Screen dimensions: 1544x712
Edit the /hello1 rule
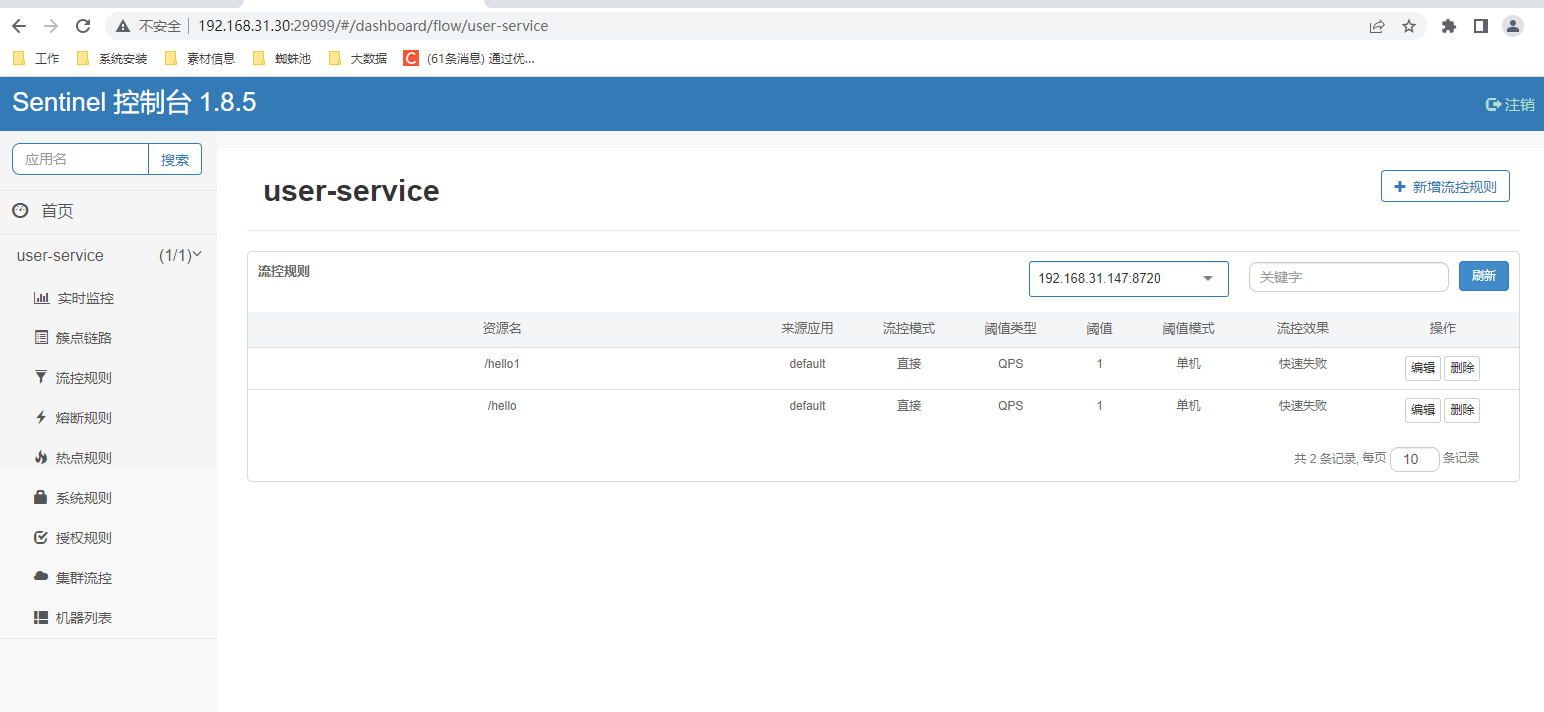point(1423,368)
